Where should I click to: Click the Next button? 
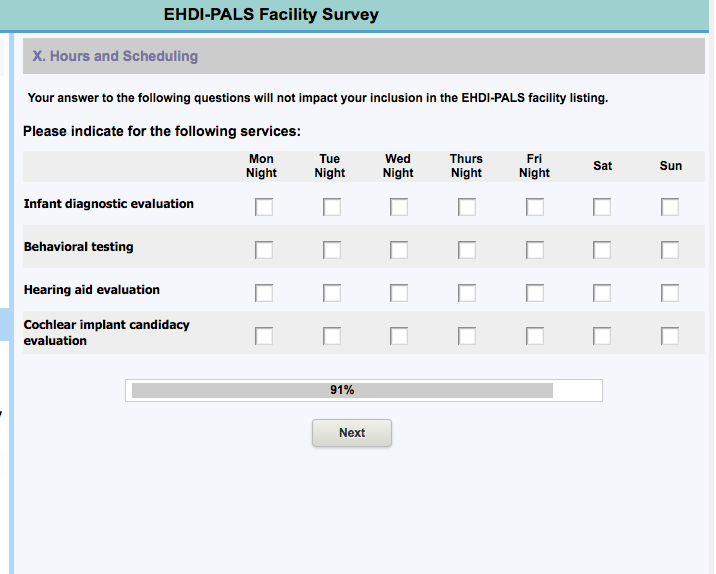(x=352, y=433)
